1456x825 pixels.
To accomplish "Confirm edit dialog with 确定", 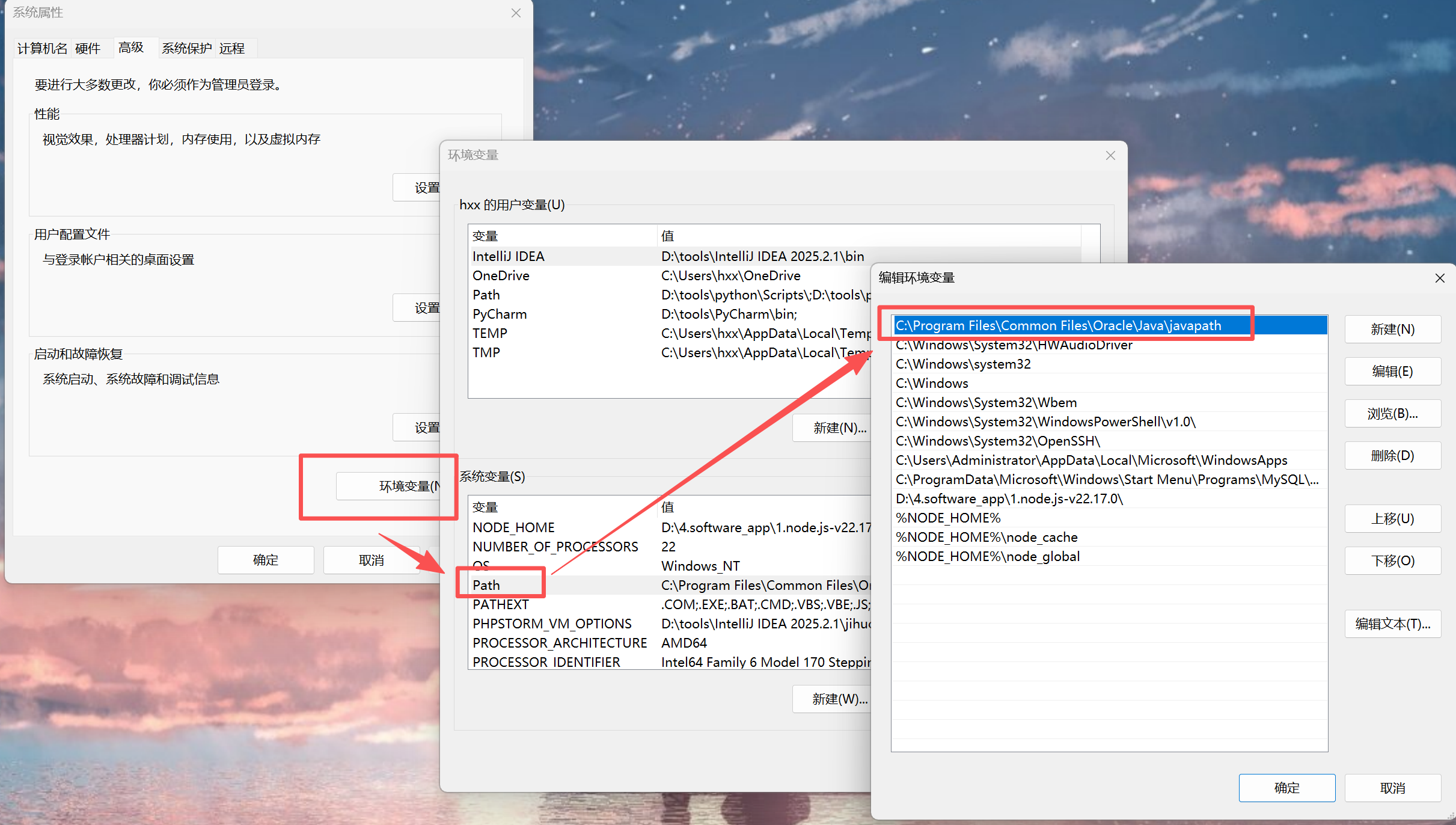I will coord(1286,788).
